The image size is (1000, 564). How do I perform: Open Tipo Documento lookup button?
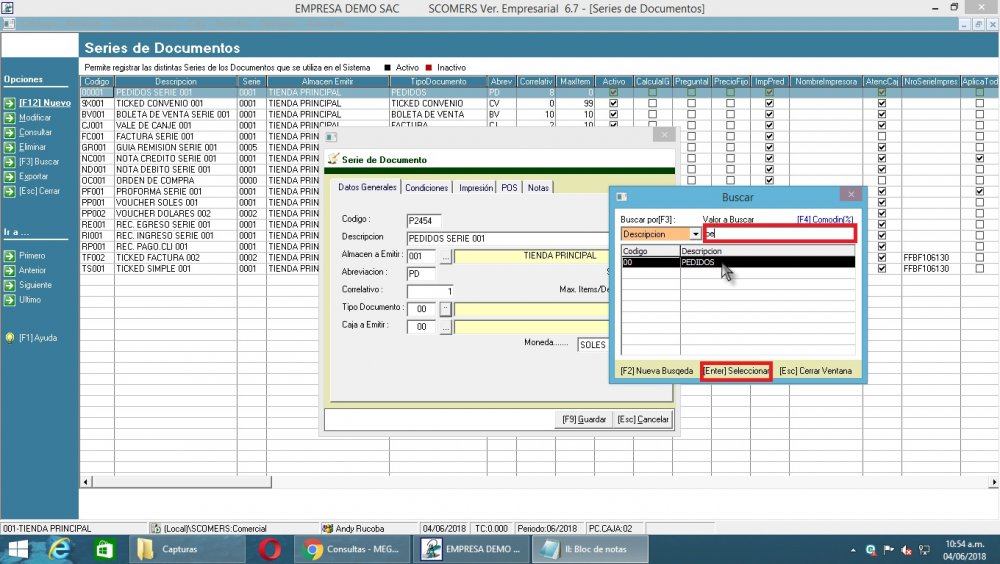coord(445,309)
